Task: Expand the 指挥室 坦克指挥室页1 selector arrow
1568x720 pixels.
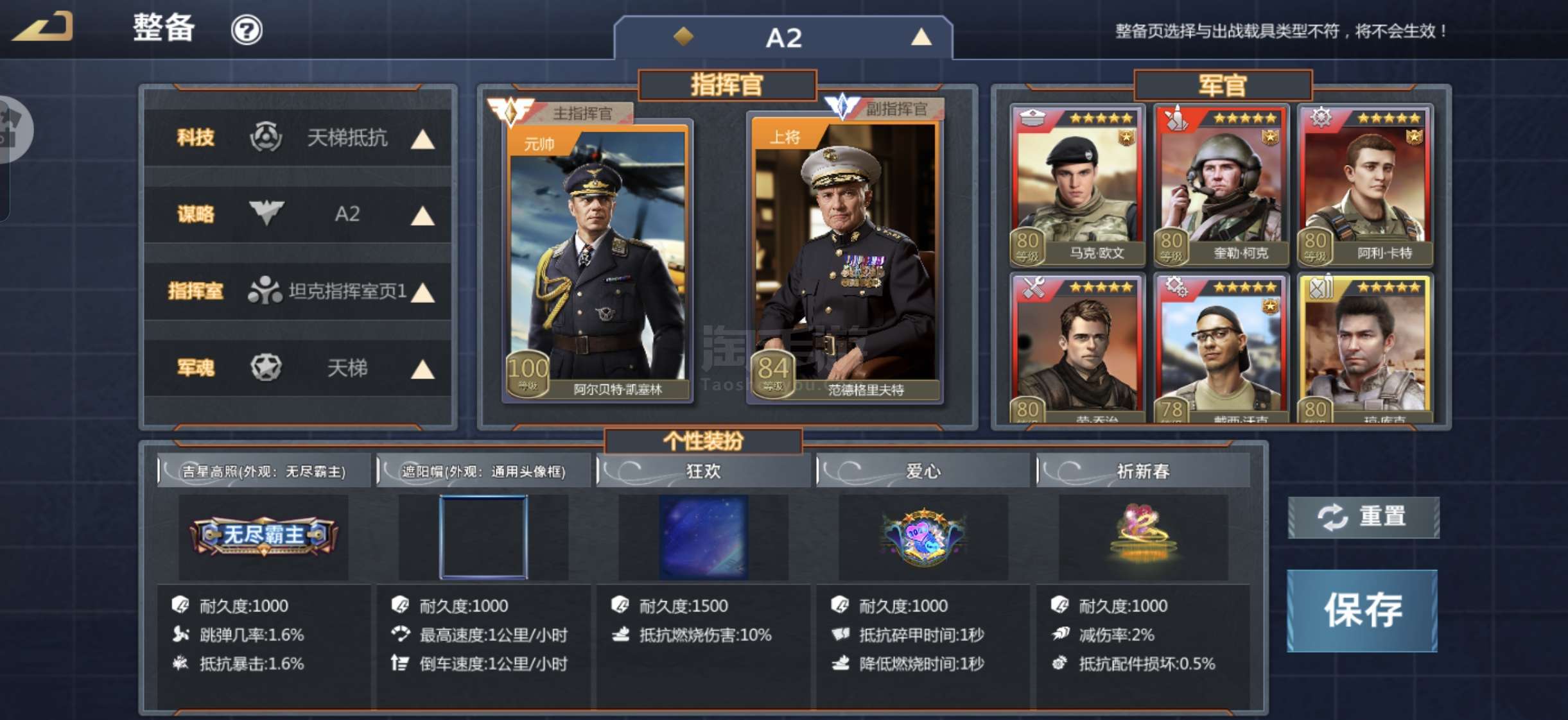Action: [422, 293]
